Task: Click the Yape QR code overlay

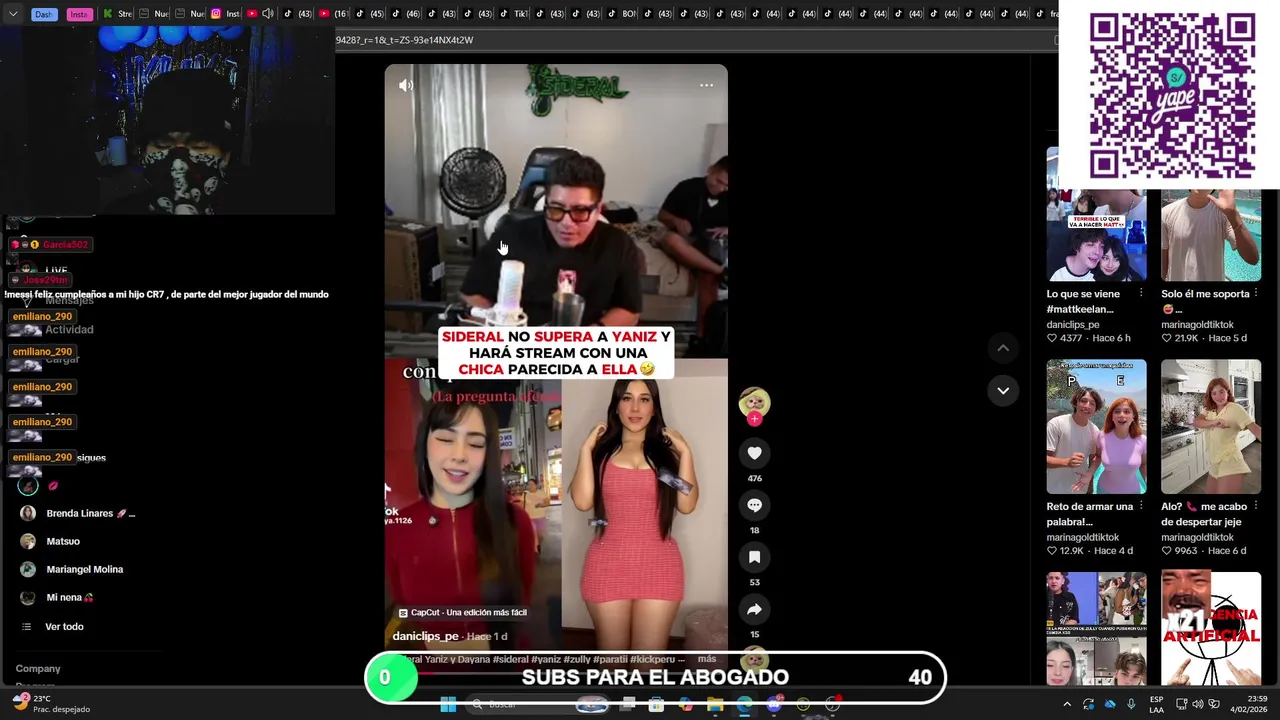Action: click(1172, 96)
